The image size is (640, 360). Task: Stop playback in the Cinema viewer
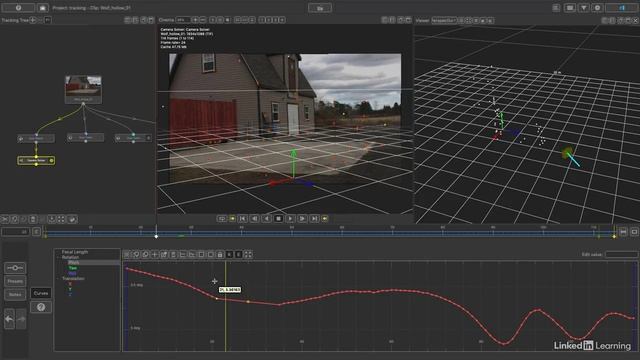click(x=278, y=219)
